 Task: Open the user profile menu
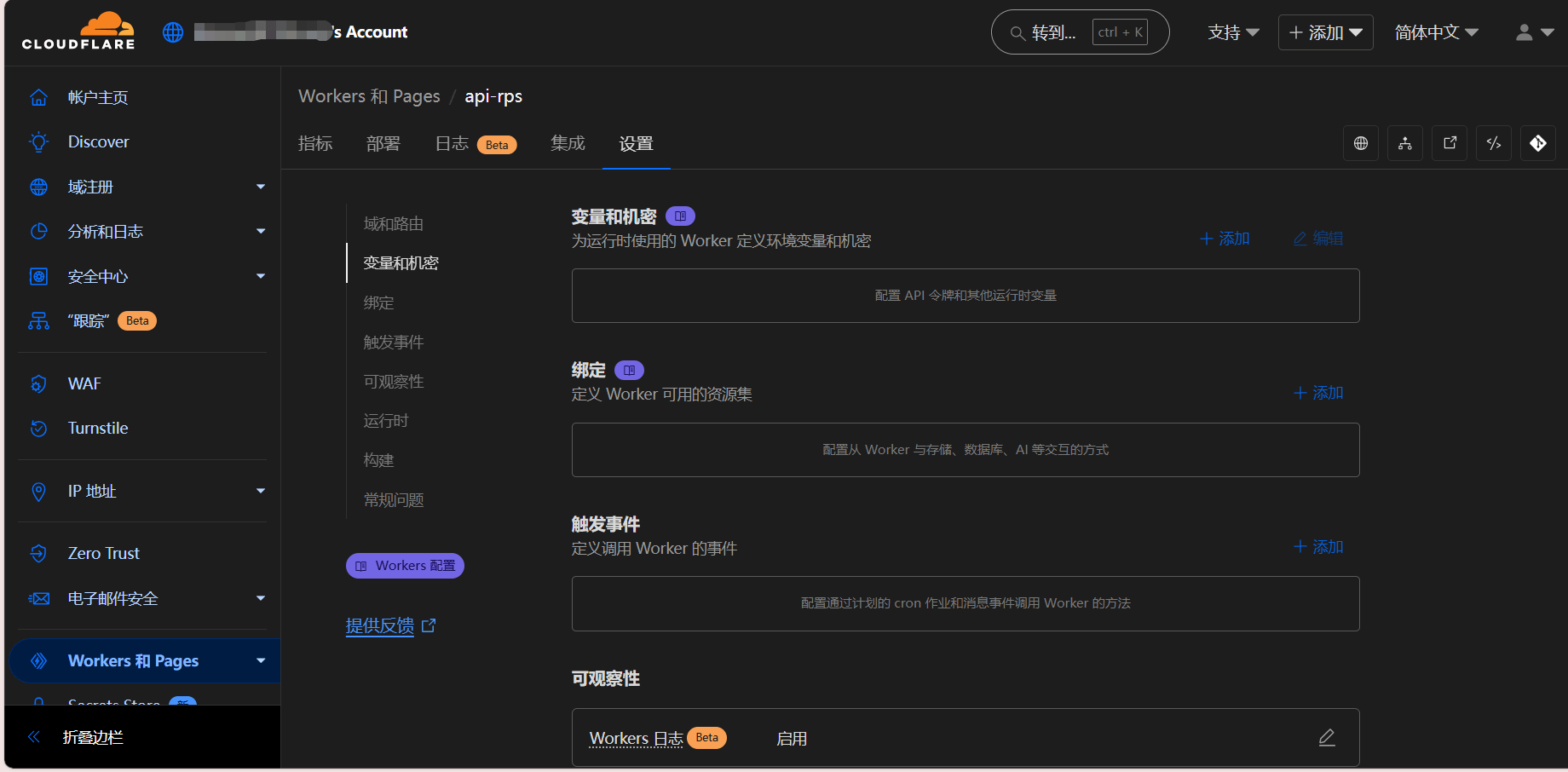point(1535,32)
